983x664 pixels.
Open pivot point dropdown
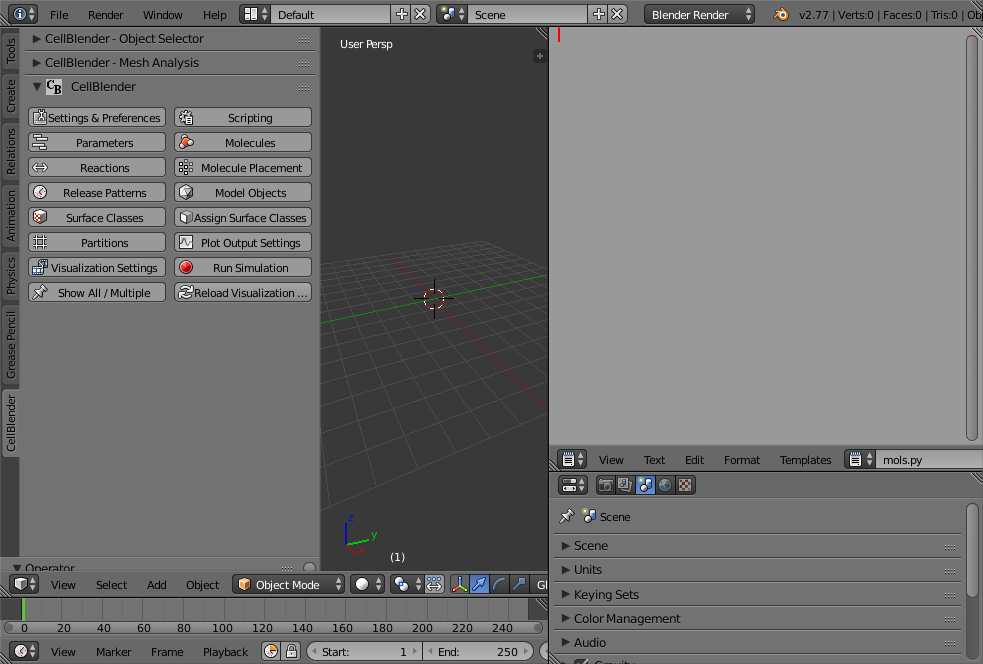coord(406,584)
